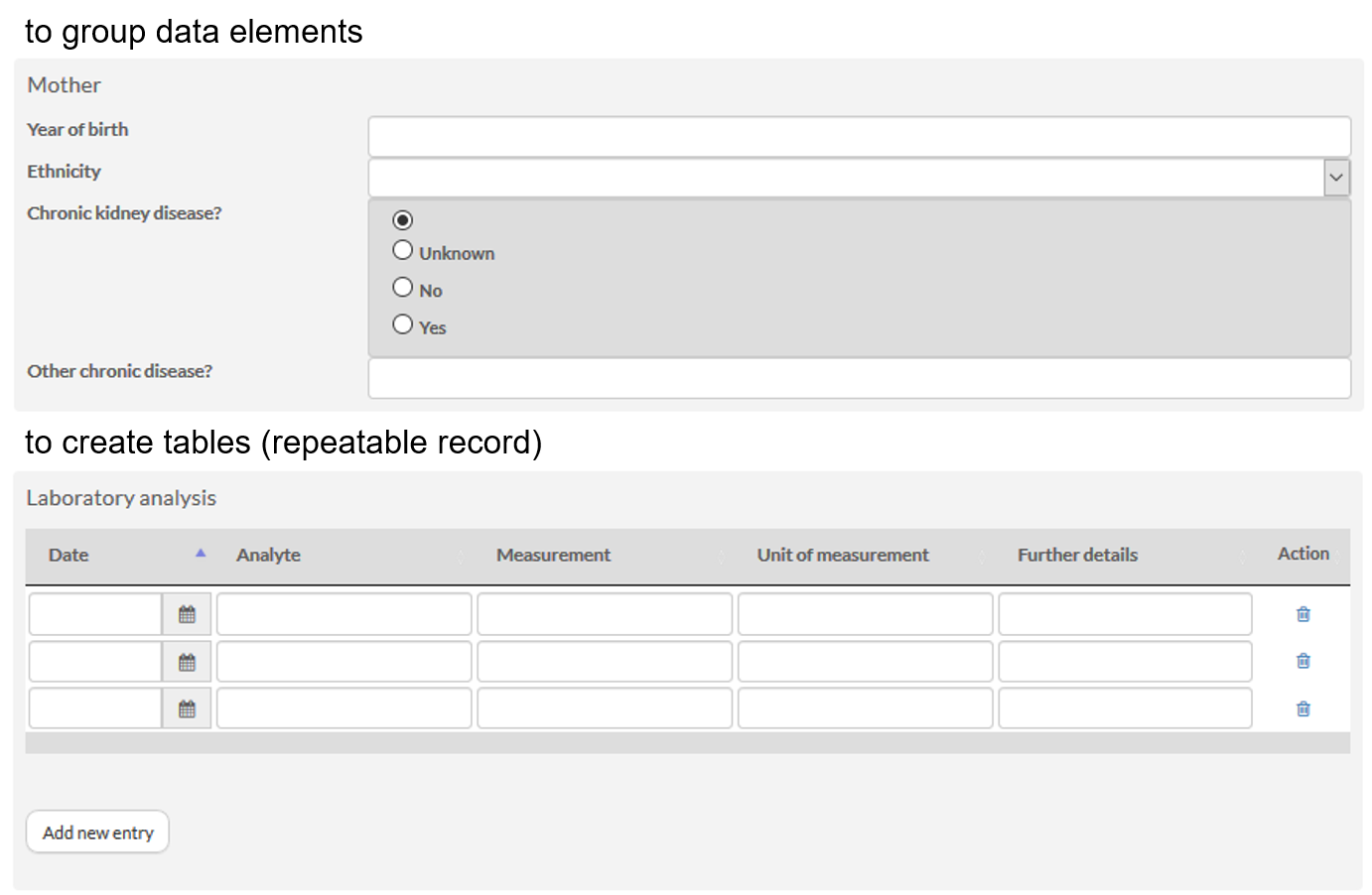Click the Action column header
1372x895 pixels.
[1303, 554]
